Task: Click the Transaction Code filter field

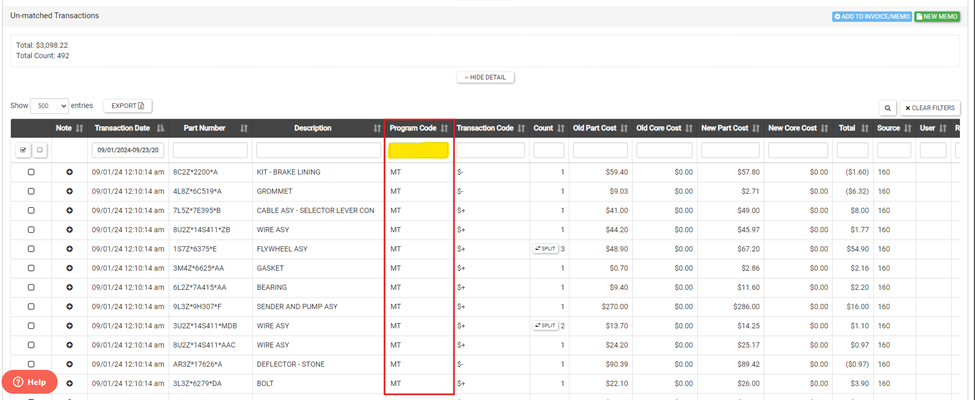Action: (x=491, y=150)
